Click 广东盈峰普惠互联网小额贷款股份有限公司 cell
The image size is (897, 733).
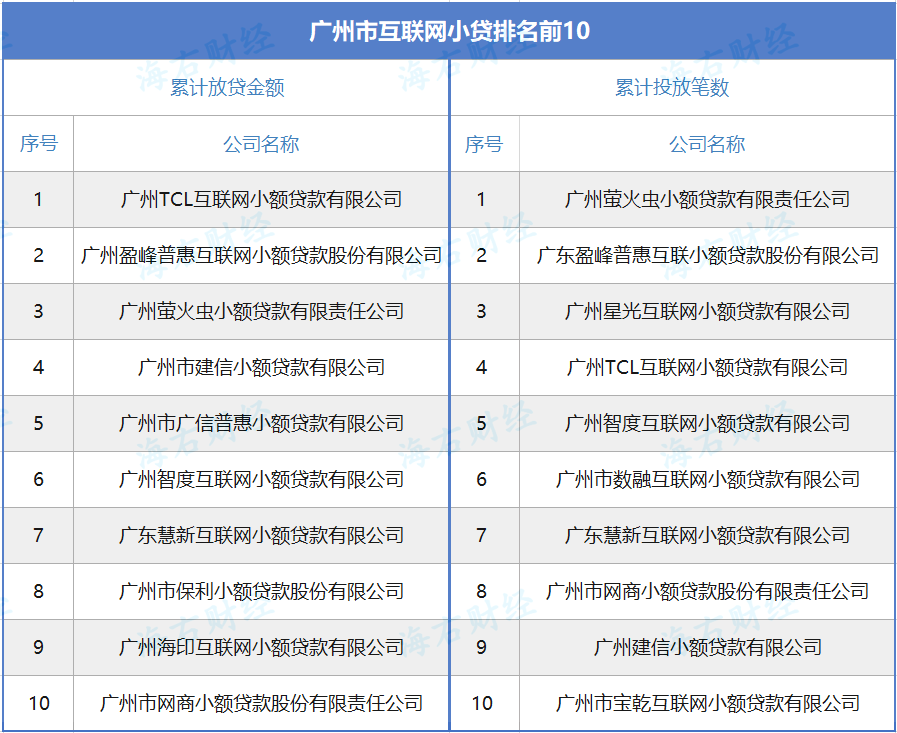click(707, 255)
